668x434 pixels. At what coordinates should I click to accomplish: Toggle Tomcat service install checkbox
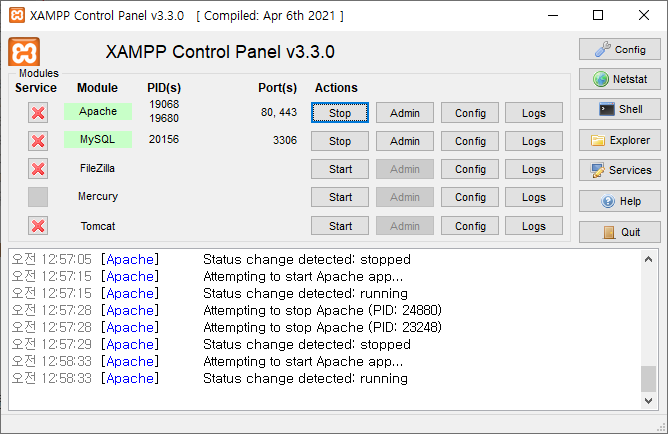click(38, 226)
